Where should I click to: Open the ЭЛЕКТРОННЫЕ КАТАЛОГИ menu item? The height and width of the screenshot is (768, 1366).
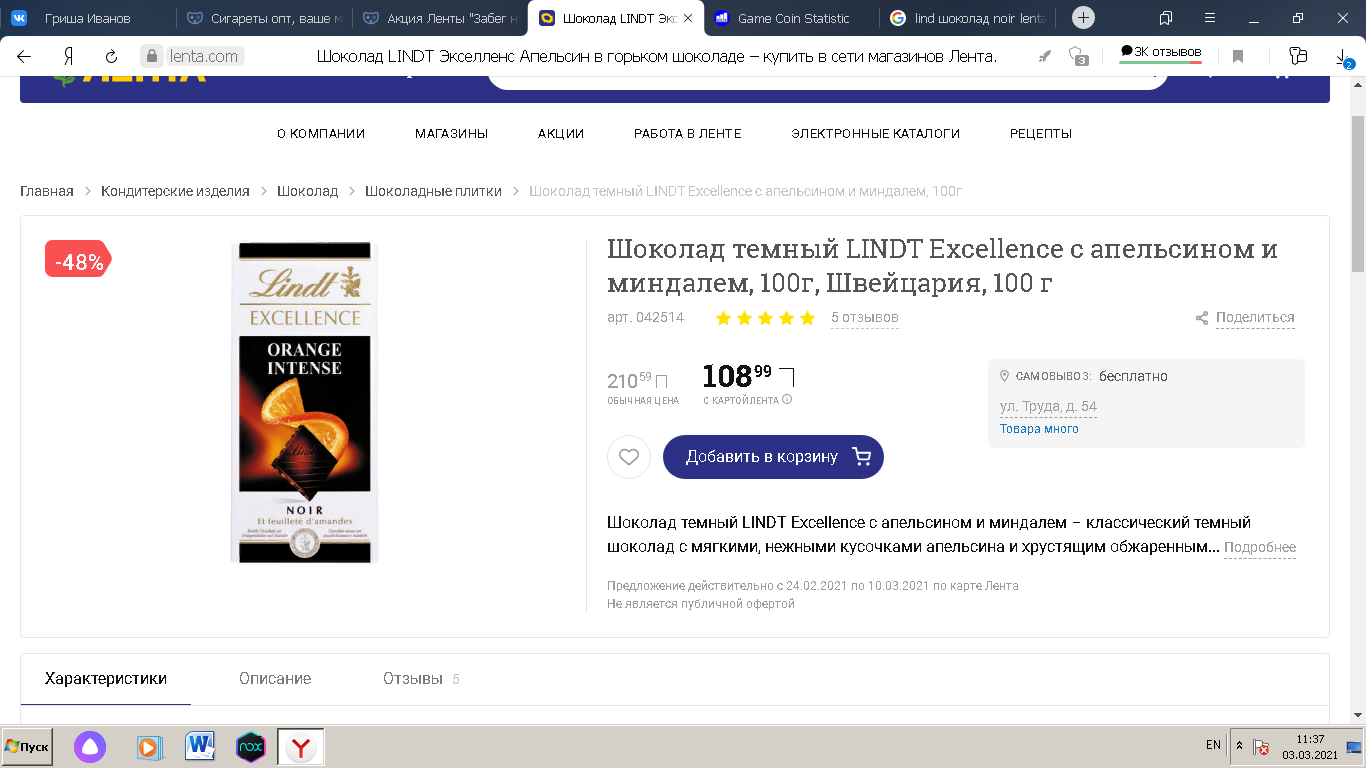click(876, 134)
